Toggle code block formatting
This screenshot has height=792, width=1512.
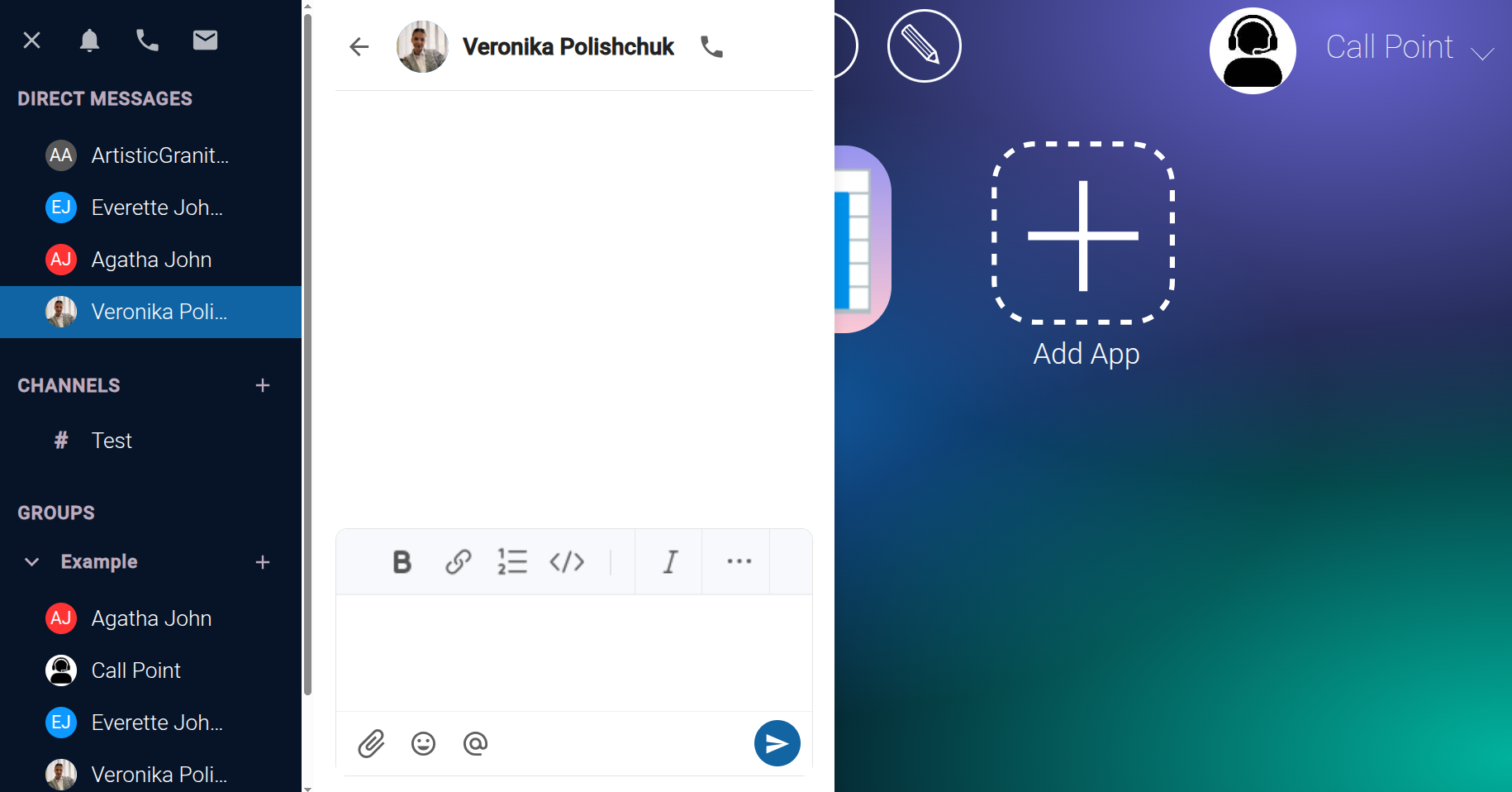(567, 562)
